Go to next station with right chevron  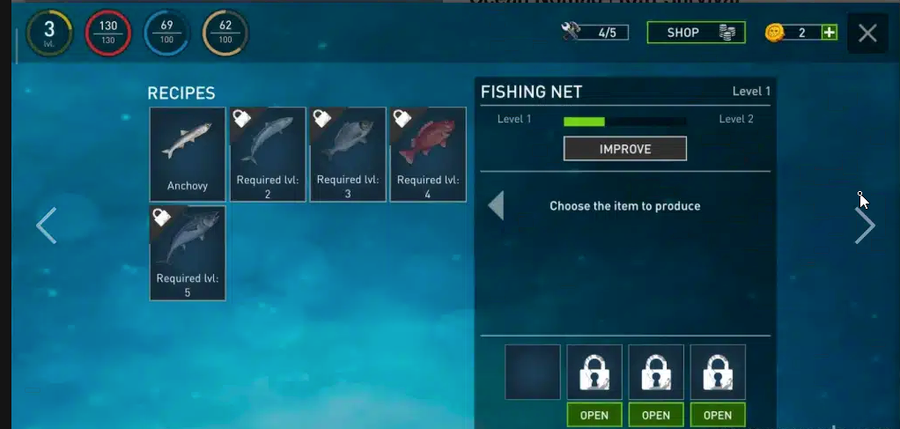coord(866,226)
